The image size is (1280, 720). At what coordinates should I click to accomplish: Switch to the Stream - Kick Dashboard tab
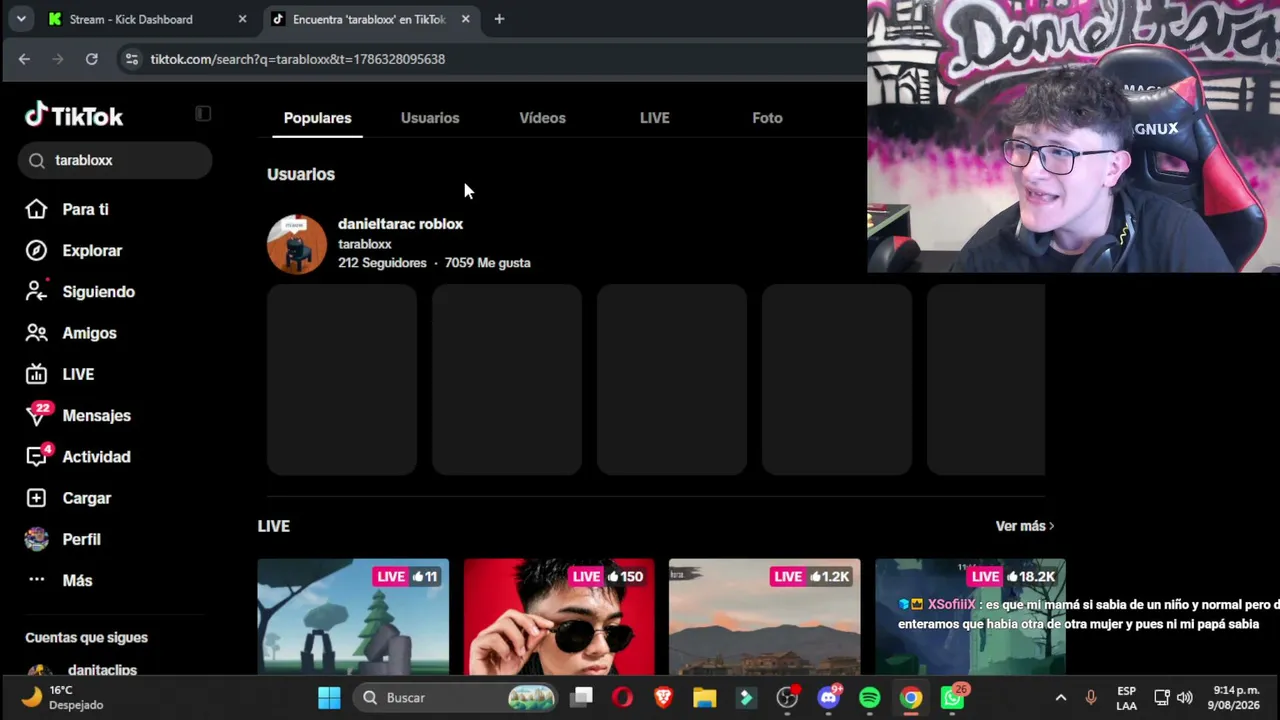148,19
